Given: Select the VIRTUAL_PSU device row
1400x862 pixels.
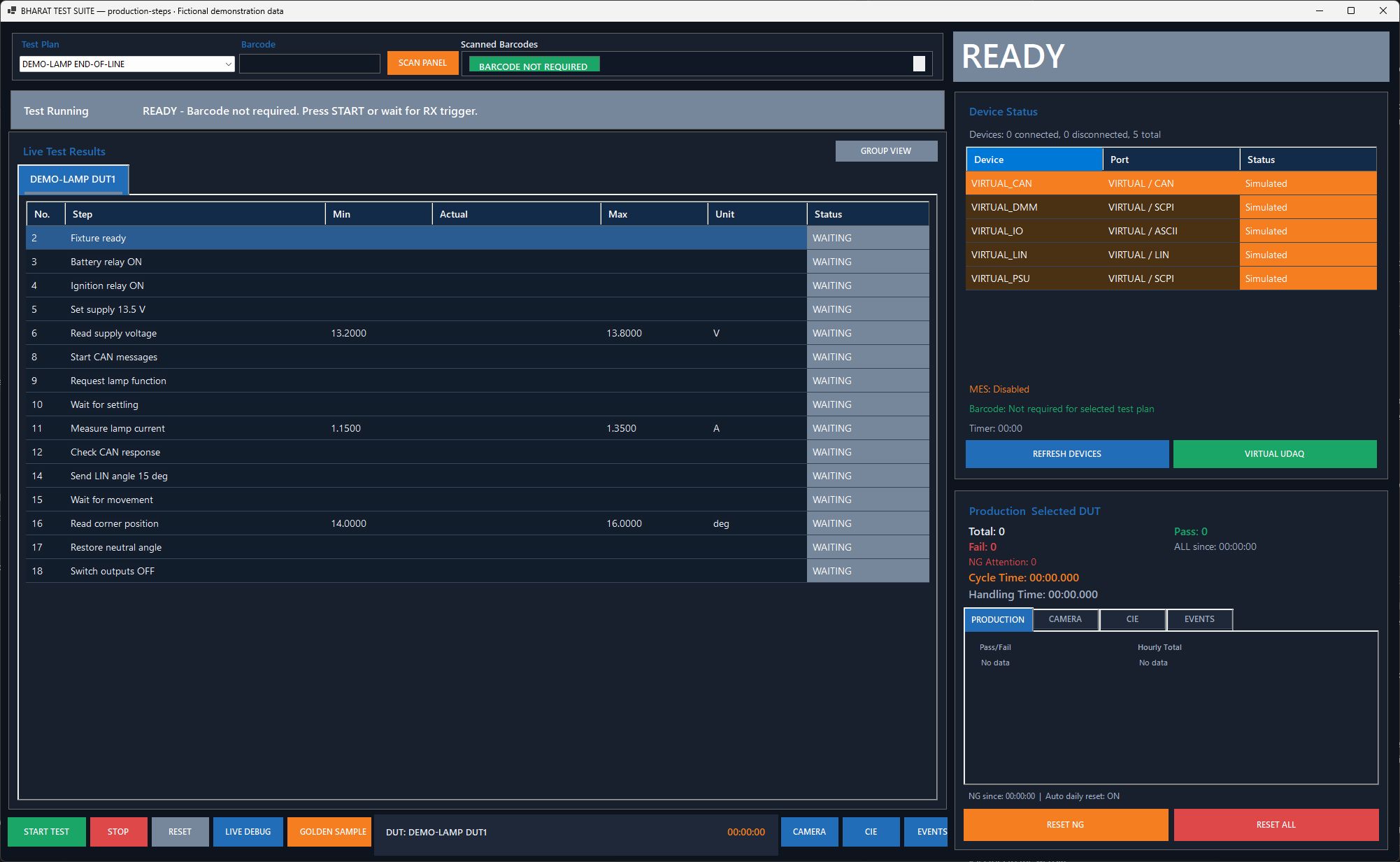Looking at the screenshot, I should (1171, 278).
